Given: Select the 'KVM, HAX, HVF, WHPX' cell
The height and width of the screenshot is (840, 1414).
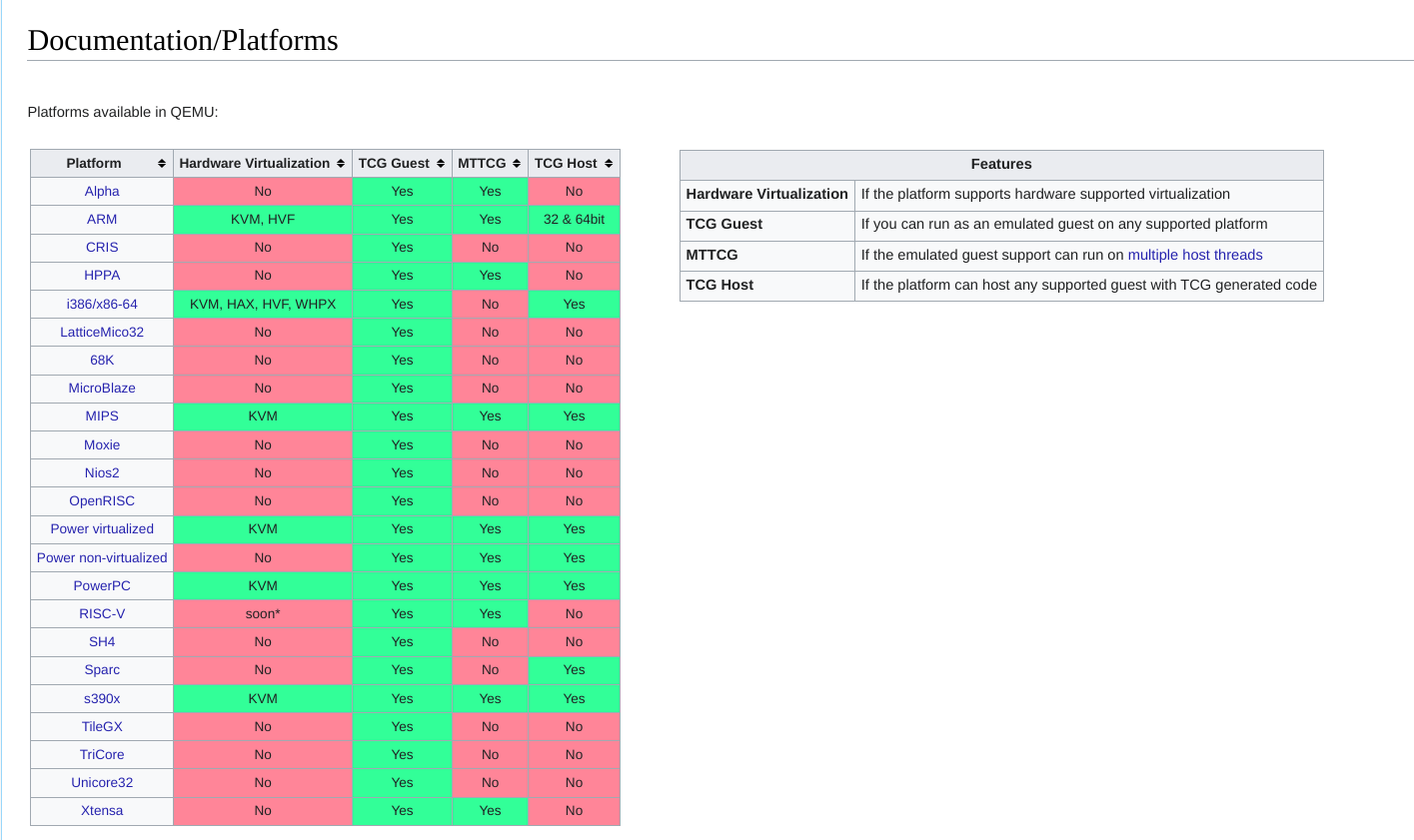Looking at the screenshot, I should (263, 305).
